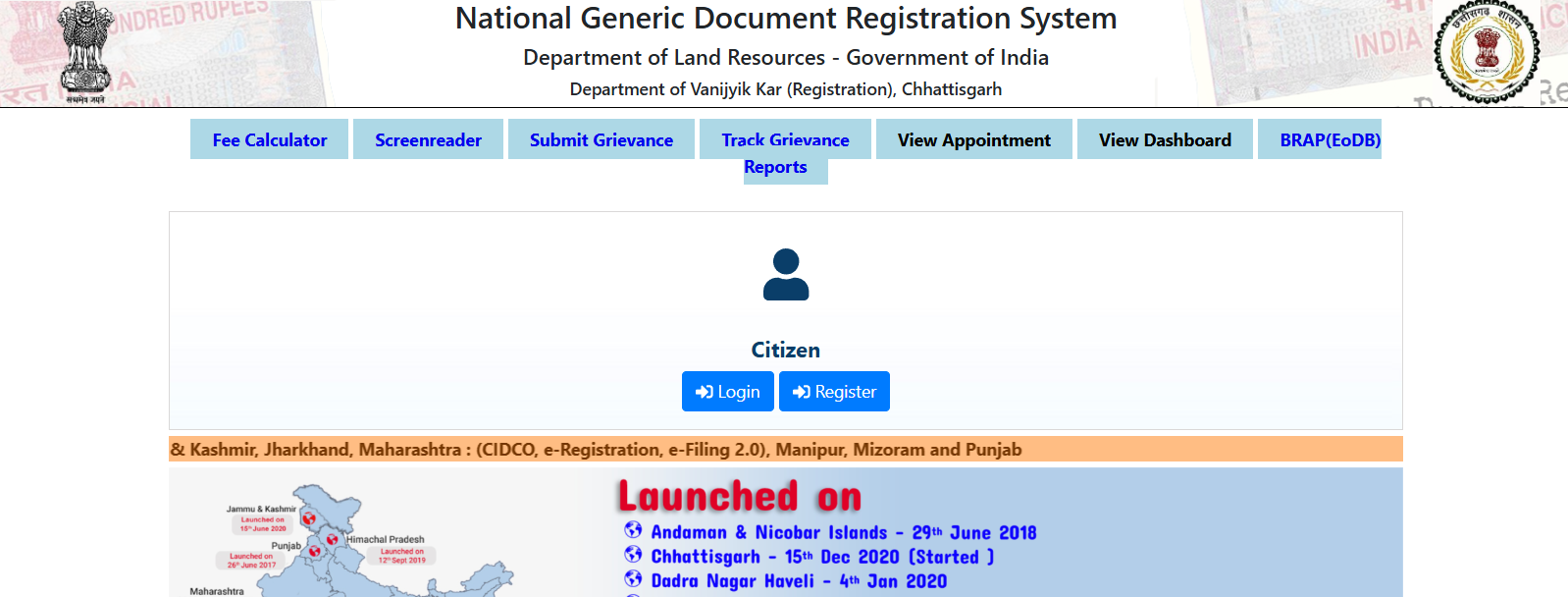
Task: Click the globe bullet beside Dadra Nagar Haveli
Action: [633, 579]
